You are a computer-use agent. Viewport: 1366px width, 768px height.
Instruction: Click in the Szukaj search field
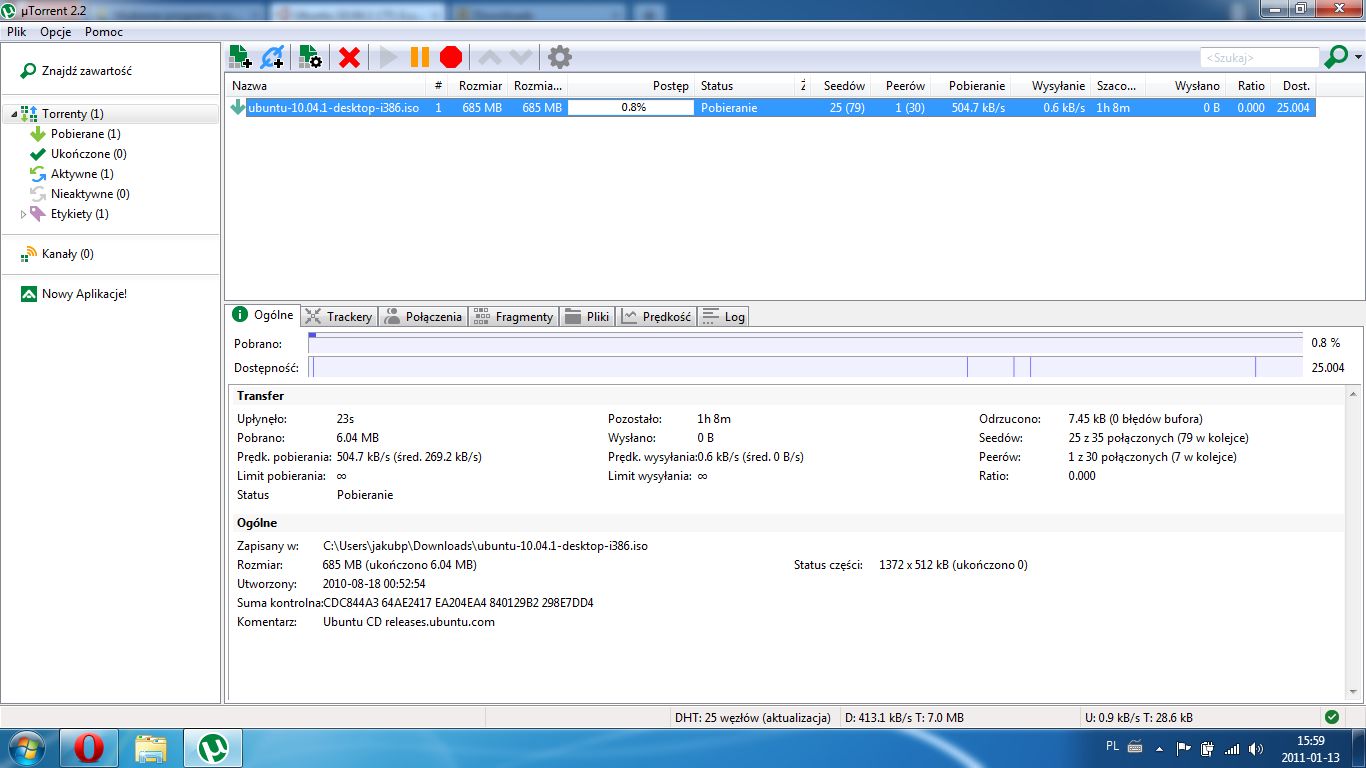pyautogui.click(x=1260, y=58)
